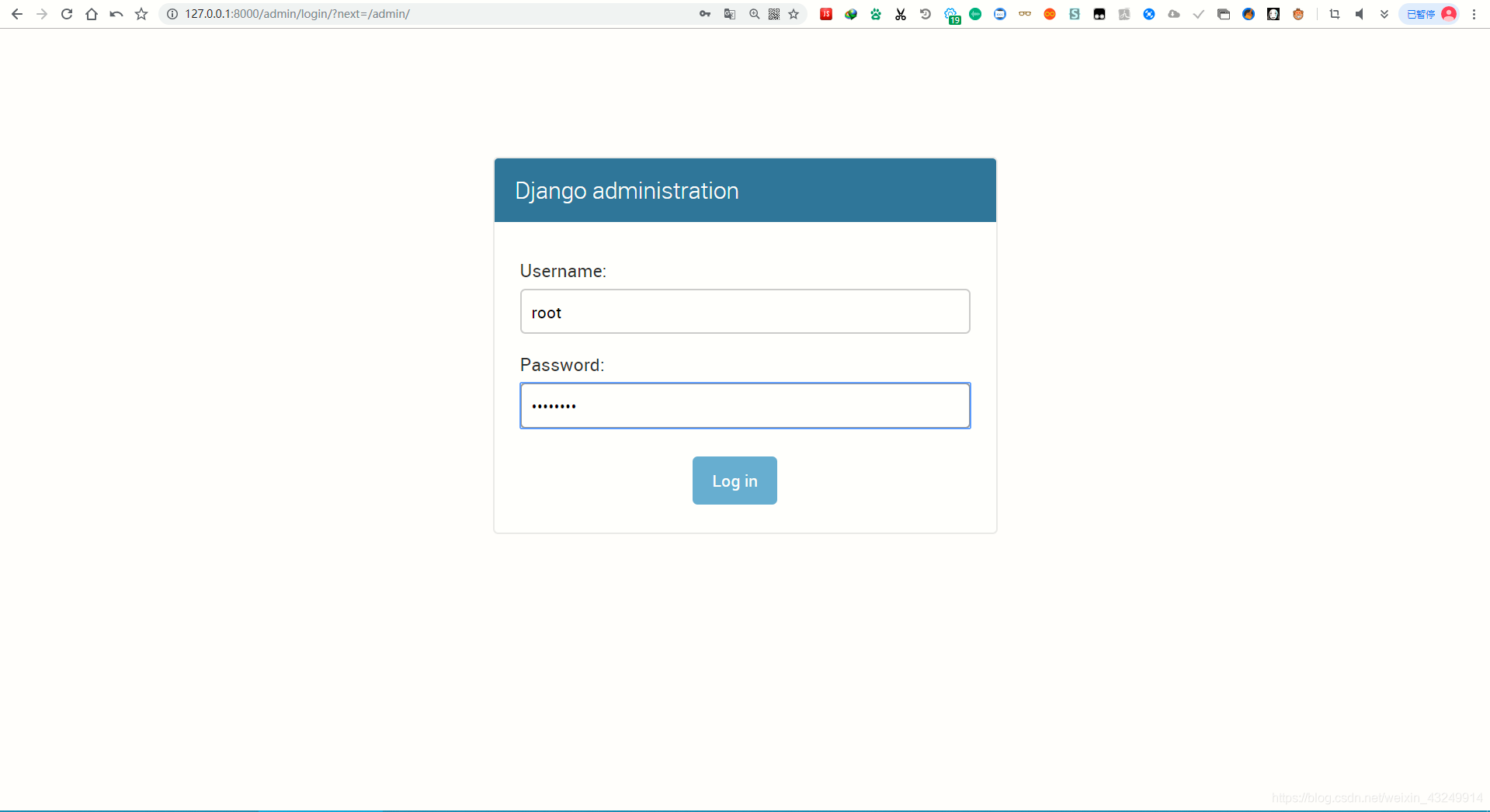Focus the Password input field
The height and width of the screenshot is (812, 1490).
745,405
